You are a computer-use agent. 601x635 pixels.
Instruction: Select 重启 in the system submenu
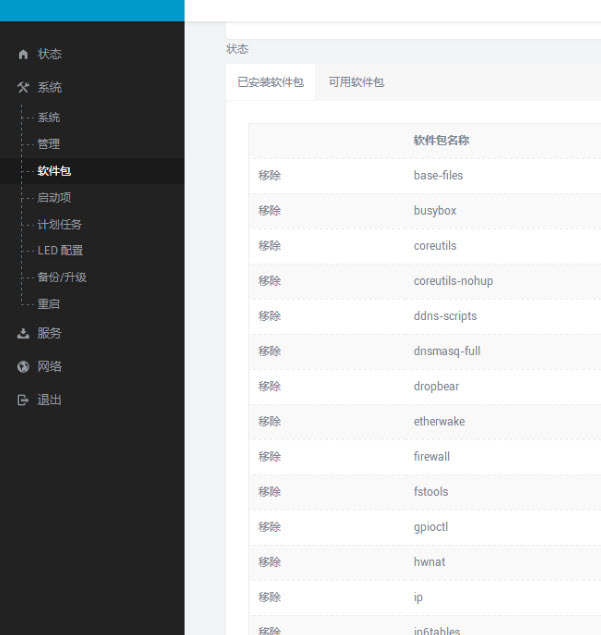click(x=49, y=304)
